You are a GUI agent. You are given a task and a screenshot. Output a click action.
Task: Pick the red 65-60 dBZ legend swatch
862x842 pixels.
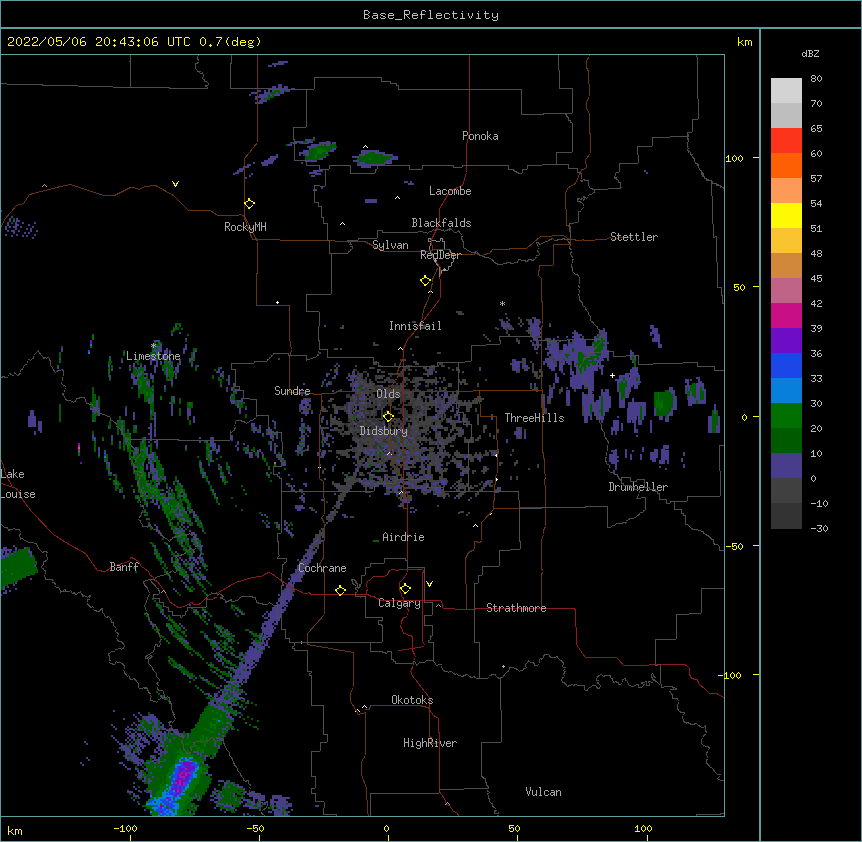coord(786,141)
